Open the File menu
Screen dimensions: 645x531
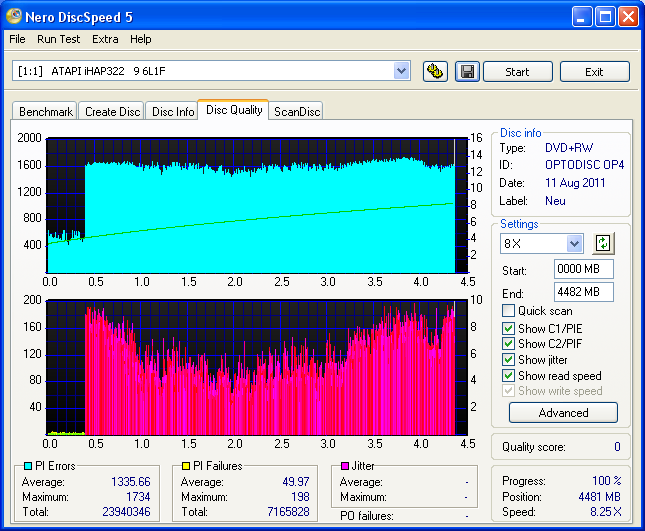17,39
